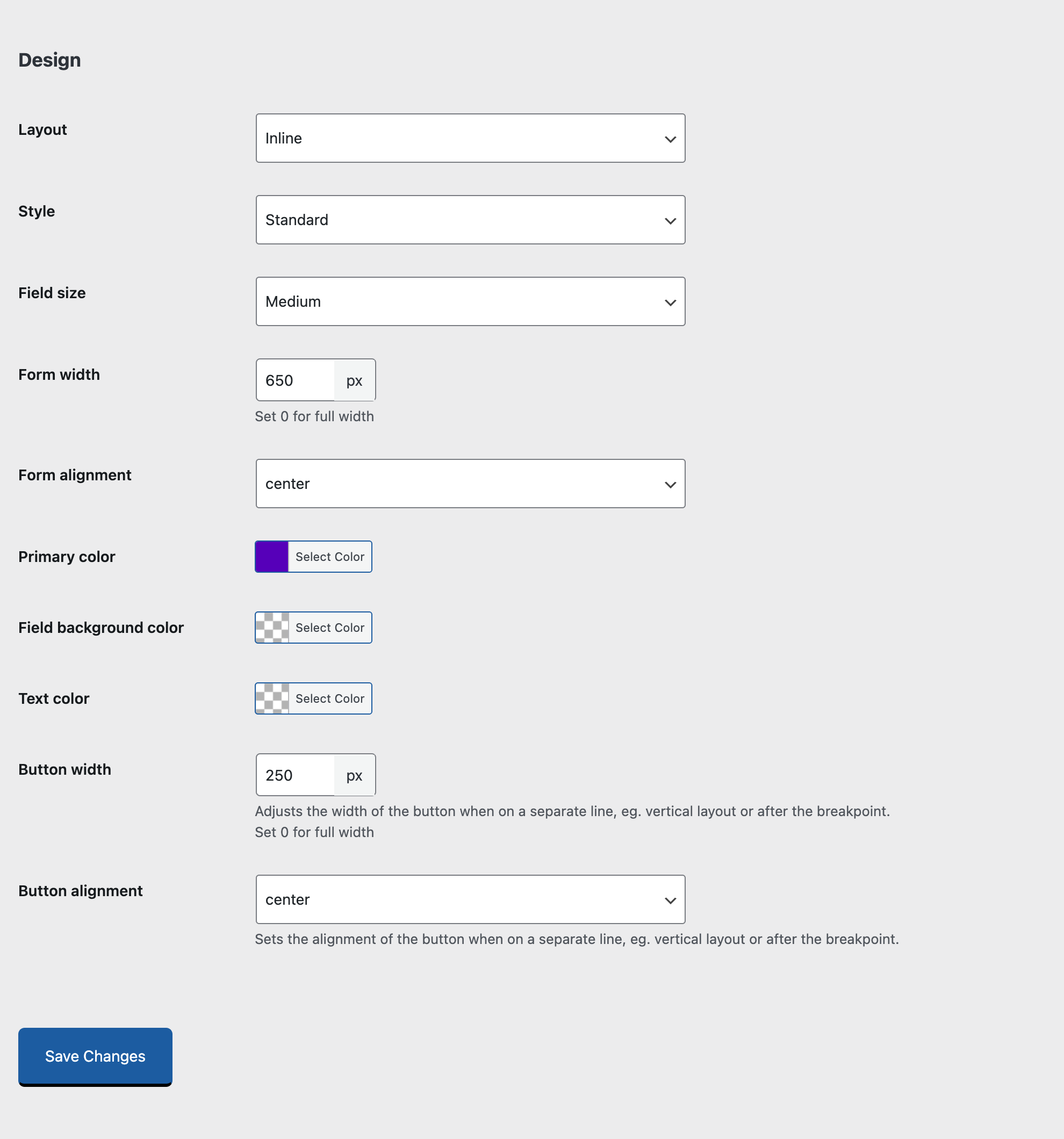Click the Field size chevron arrow

pos(670,302)
